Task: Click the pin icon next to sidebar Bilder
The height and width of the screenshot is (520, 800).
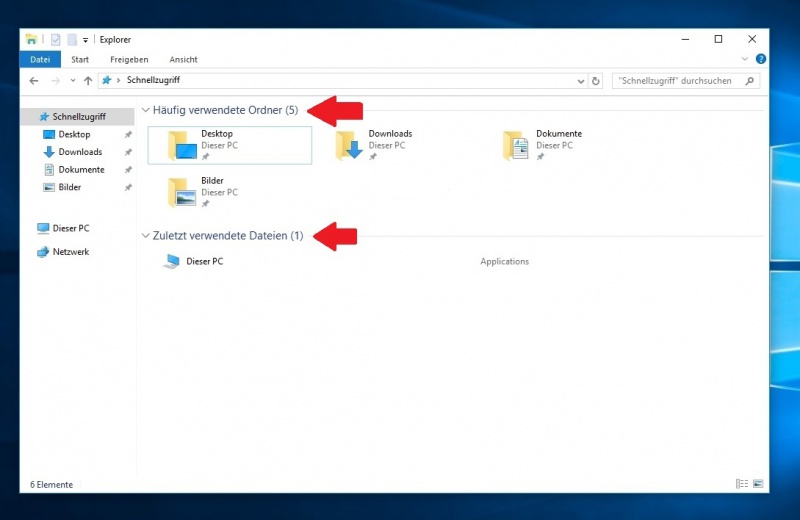Action: click(x=128, y=187)
